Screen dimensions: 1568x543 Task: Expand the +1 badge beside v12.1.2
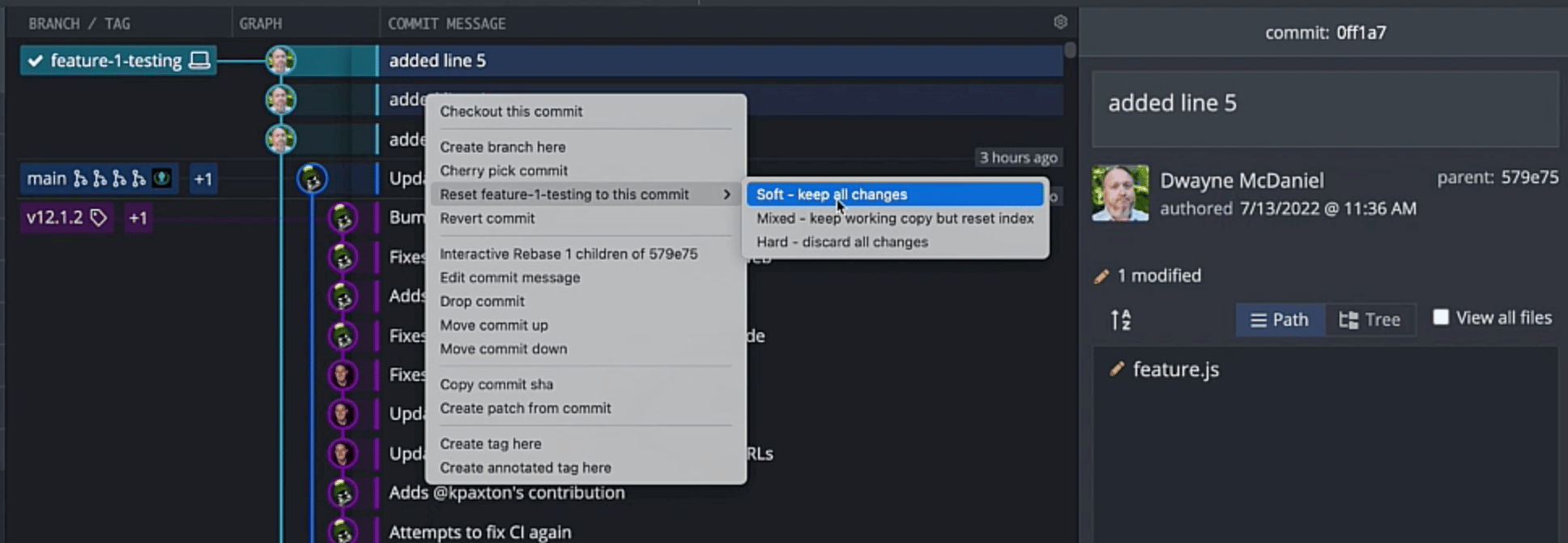coord(137,217)
